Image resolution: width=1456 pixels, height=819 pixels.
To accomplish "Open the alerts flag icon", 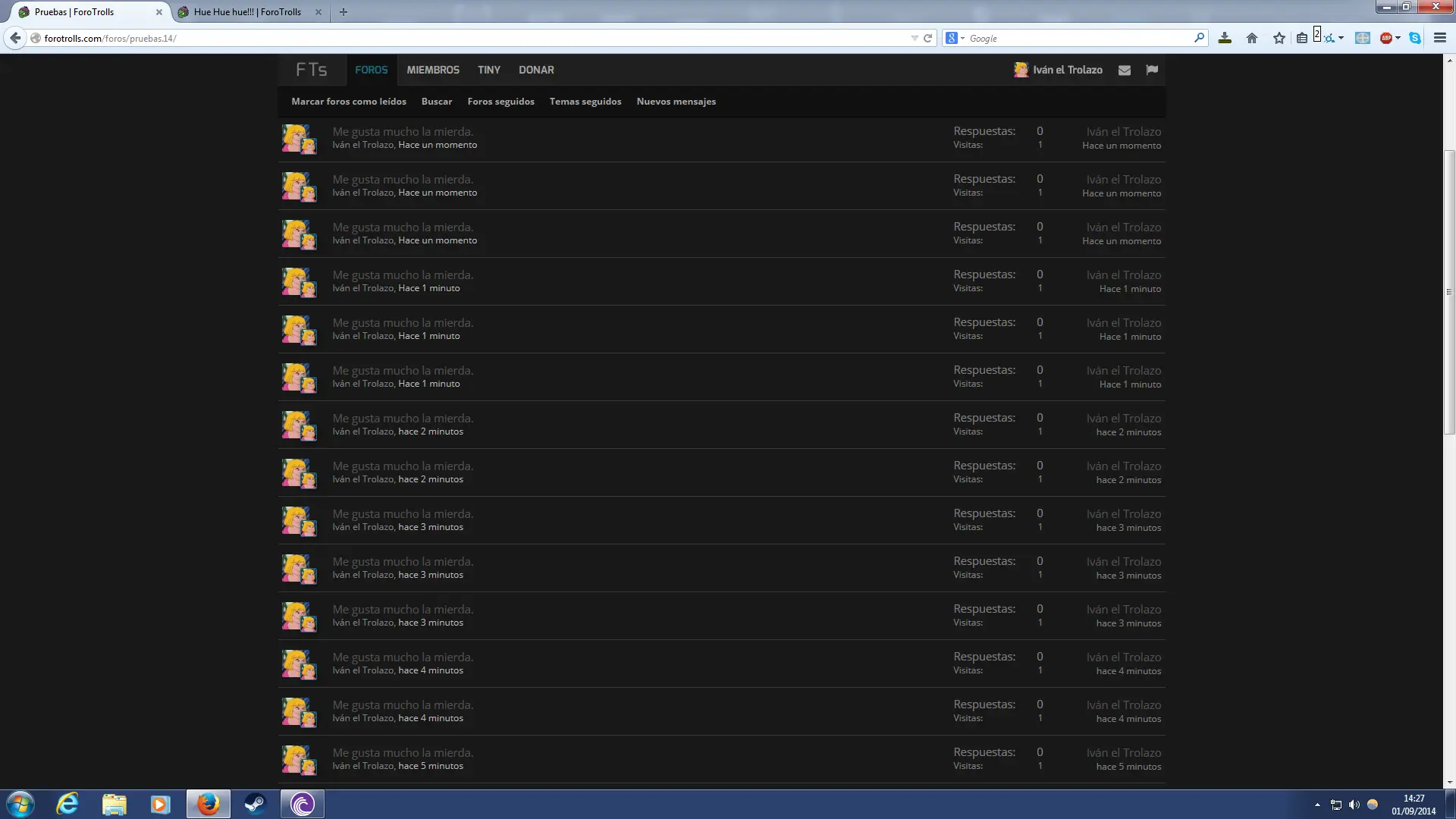I will tap(1152, 70).
